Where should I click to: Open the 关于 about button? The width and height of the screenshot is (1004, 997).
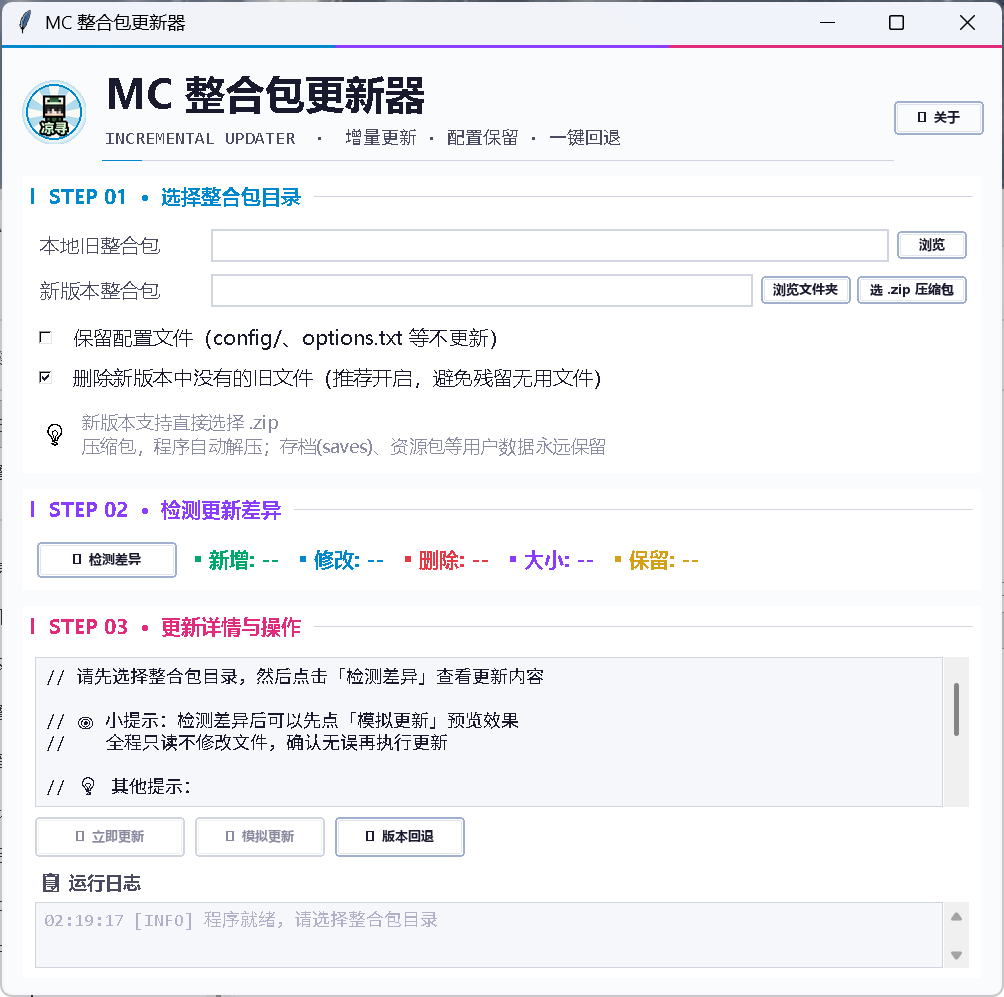(x=938, y=118)
